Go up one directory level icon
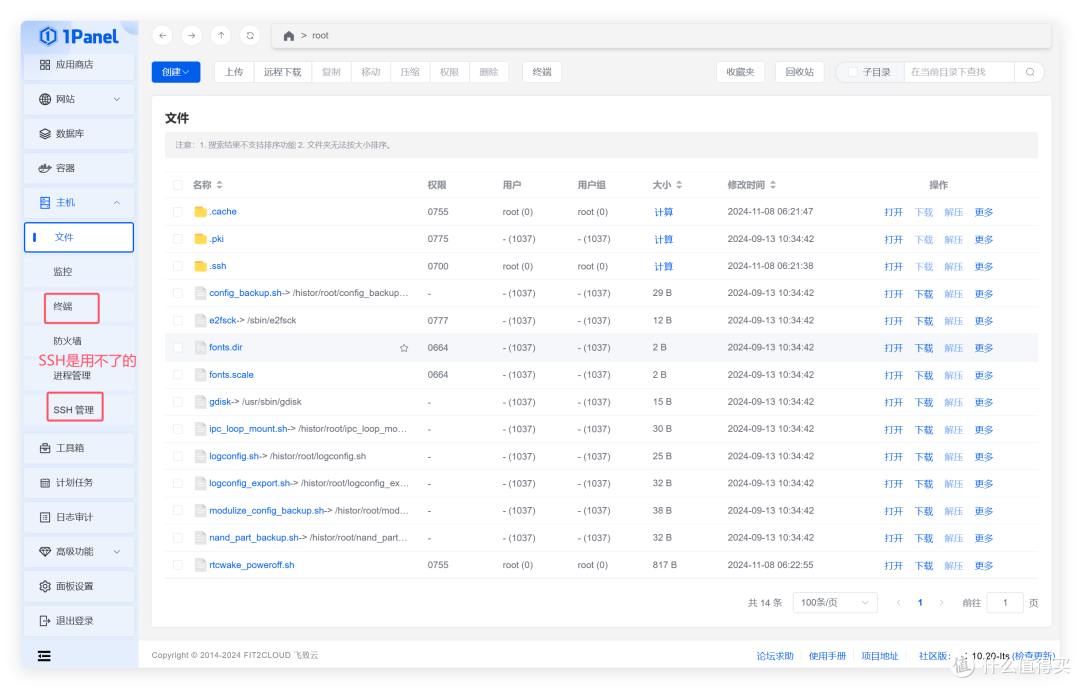The width and height of the screenshot is (1080, 688). coord(220,35)
